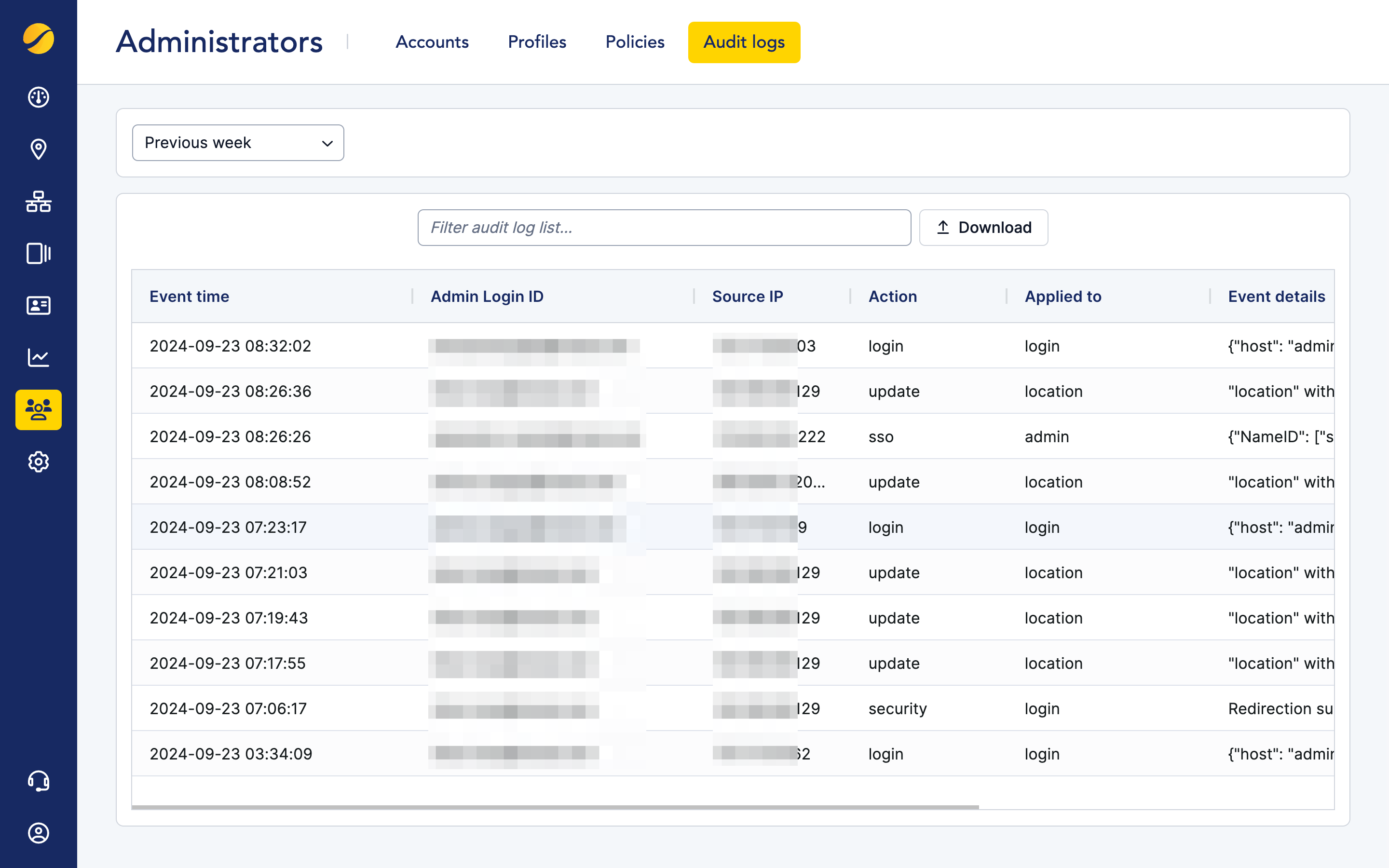Screen dimensions: 1389x868
Task: Open the Profiles tab
Action: (x=537, y=42)
